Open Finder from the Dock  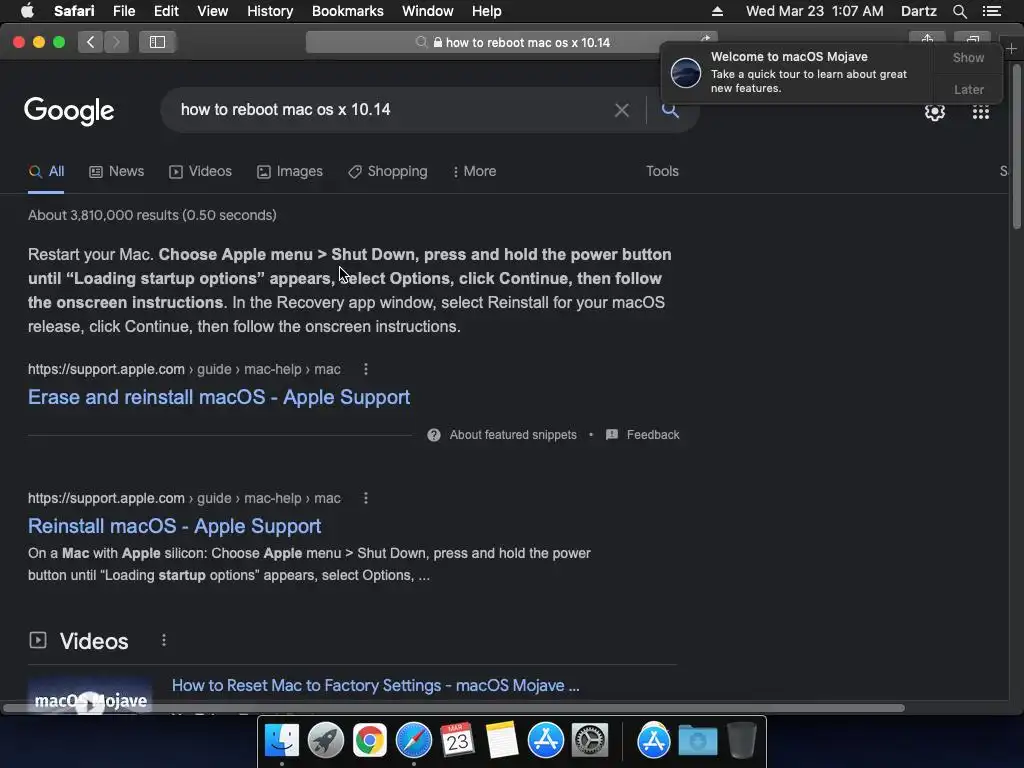(281, 740)
